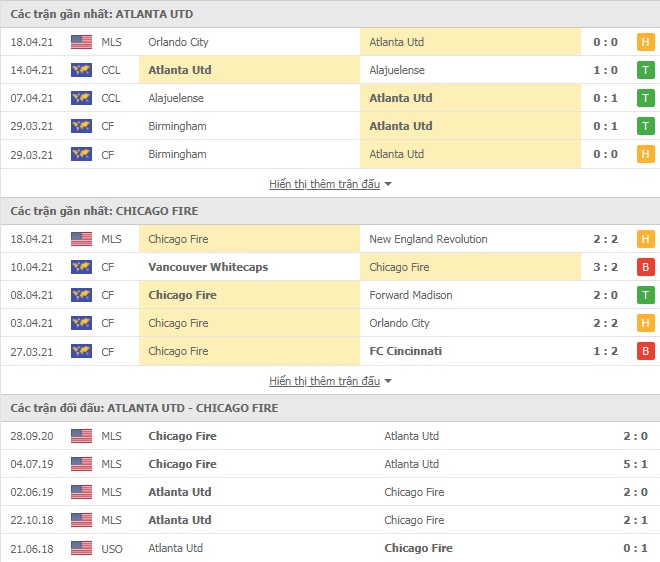Click green T badge for Forward Madison match
This screenshot has width=660, height=562.
point(645,295)
